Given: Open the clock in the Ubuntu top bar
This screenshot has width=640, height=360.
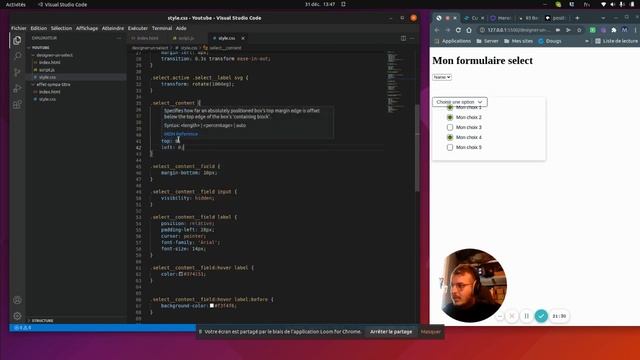Looking at the screenshot, I should pyautogui.click(x=320, y=4).
